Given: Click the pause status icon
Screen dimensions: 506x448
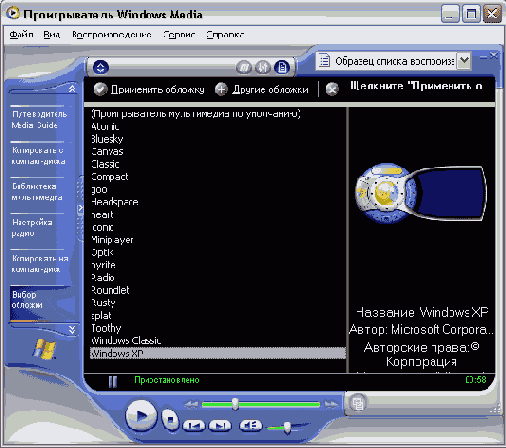Looking at the screenshot, I should (x=113, y=382).
